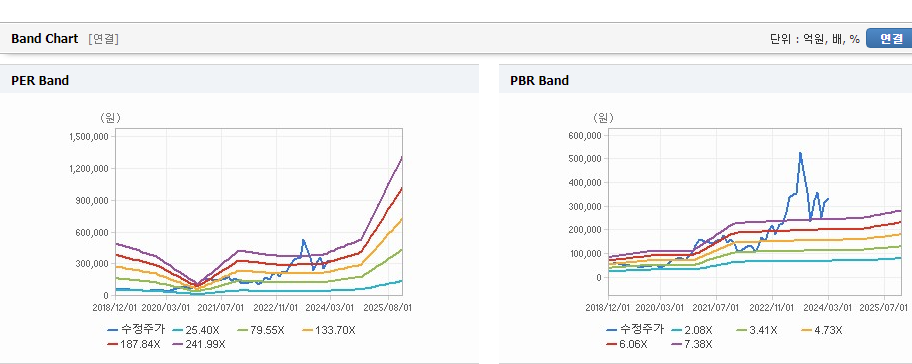912x364 pixels.
Task: Click the 연결 button
Action: (889, 38)
